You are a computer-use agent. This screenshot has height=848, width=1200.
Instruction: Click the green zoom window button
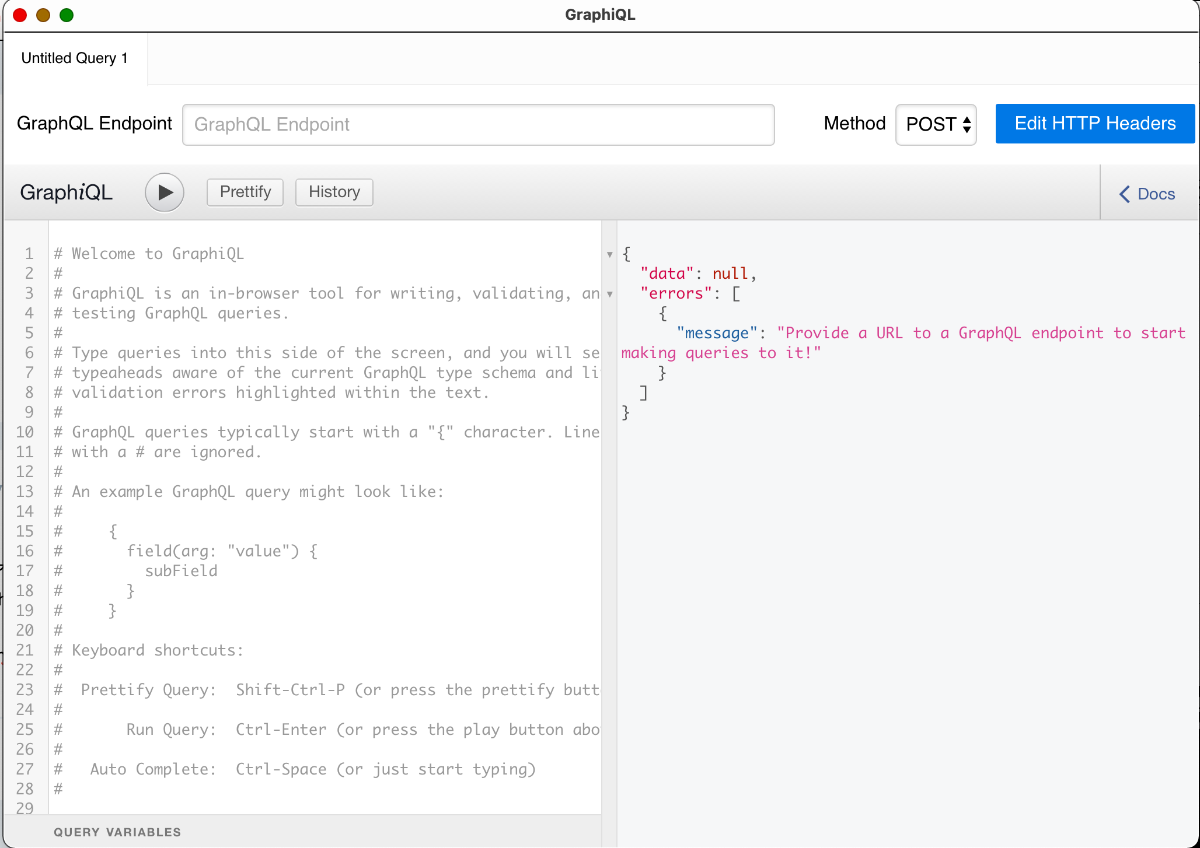click(x=67, y=15)
